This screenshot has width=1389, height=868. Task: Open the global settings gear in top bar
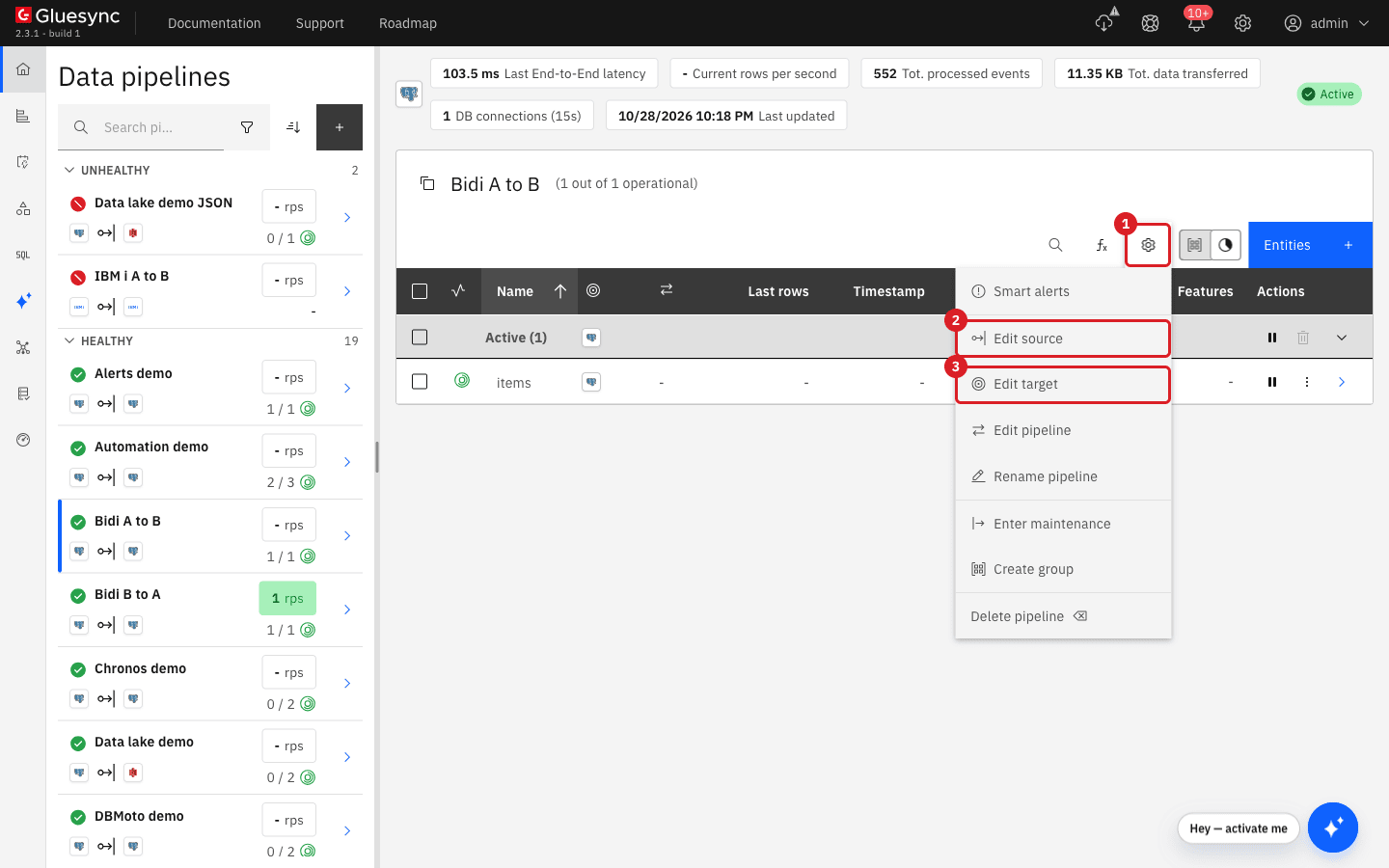coord(1242,23)
